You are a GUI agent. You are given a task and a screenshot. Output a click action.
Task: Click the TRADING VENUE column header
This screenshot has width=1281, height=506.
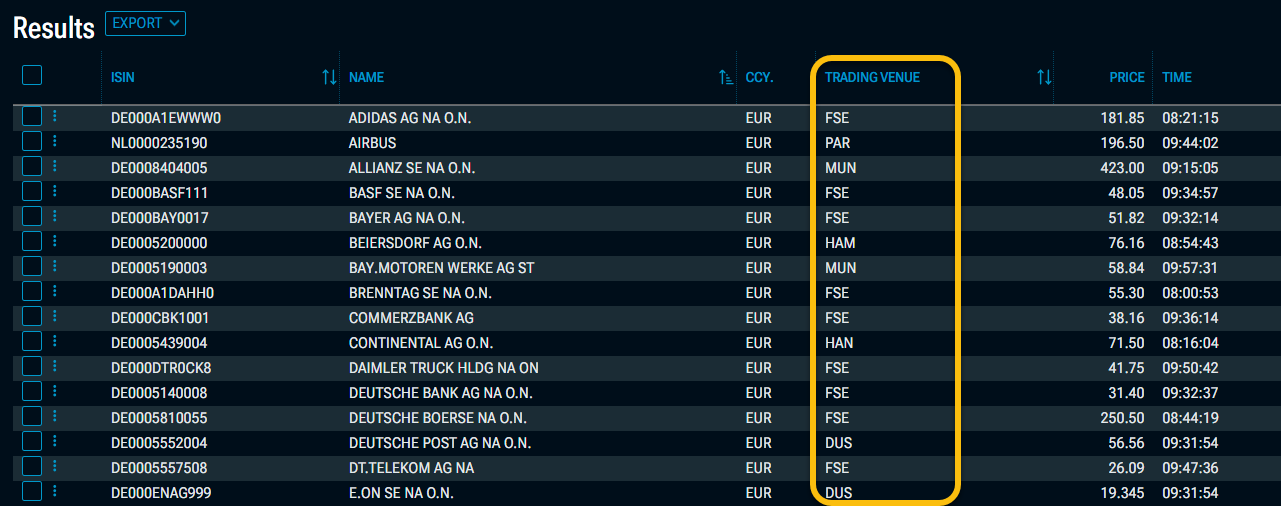pyautogui.click(x=872, y=77)
